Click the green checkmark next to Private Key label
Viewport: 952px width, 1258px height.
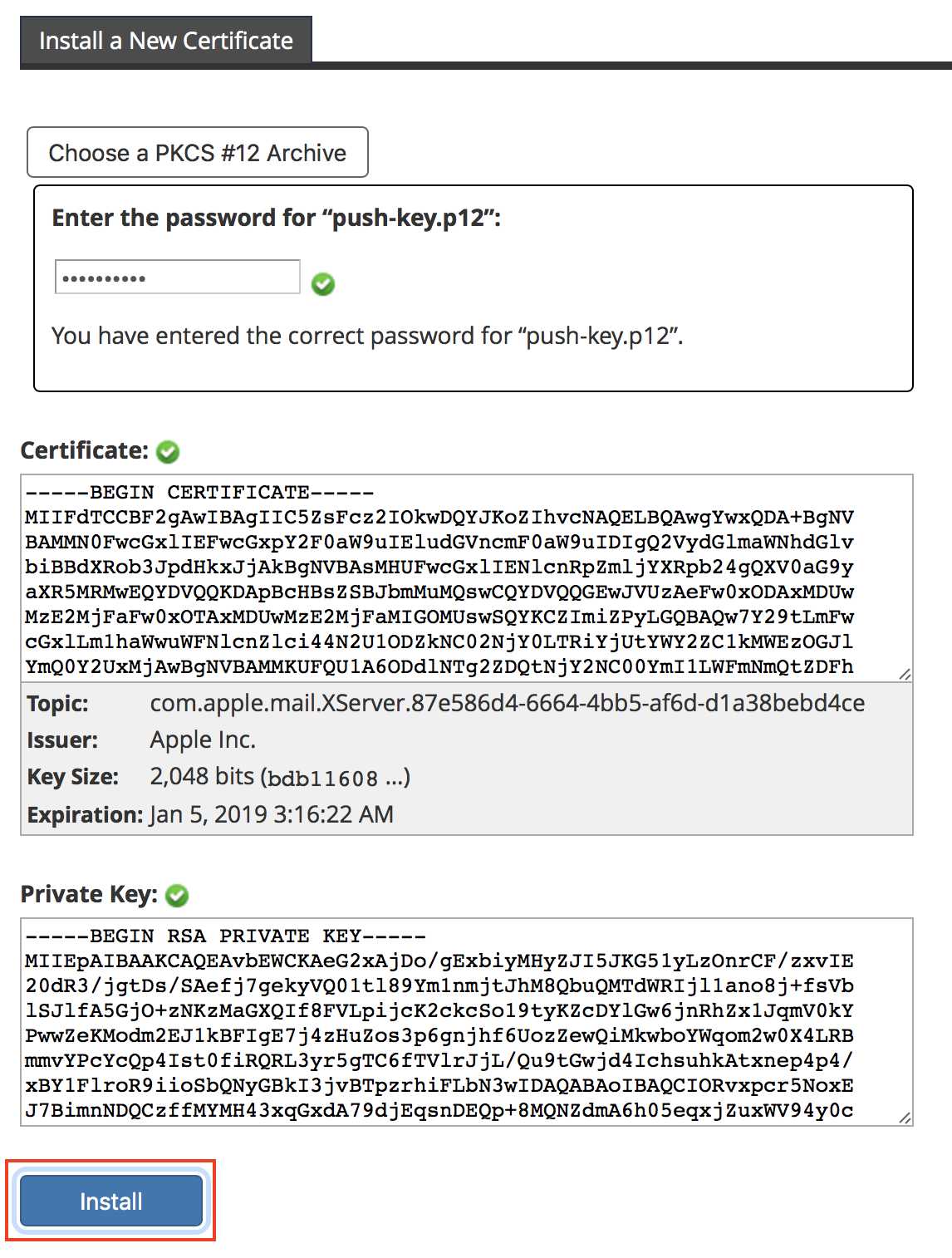pyautogui.click(x=177, y=896)
